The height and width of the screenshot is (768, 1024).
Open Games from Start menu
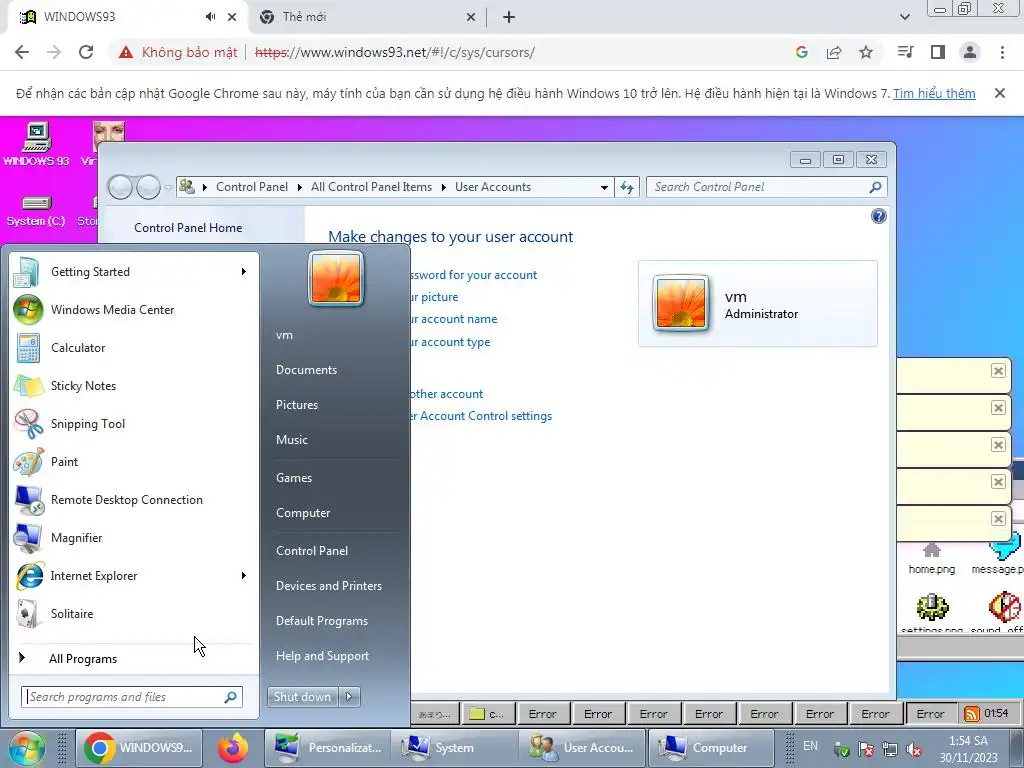click(294, 478)
